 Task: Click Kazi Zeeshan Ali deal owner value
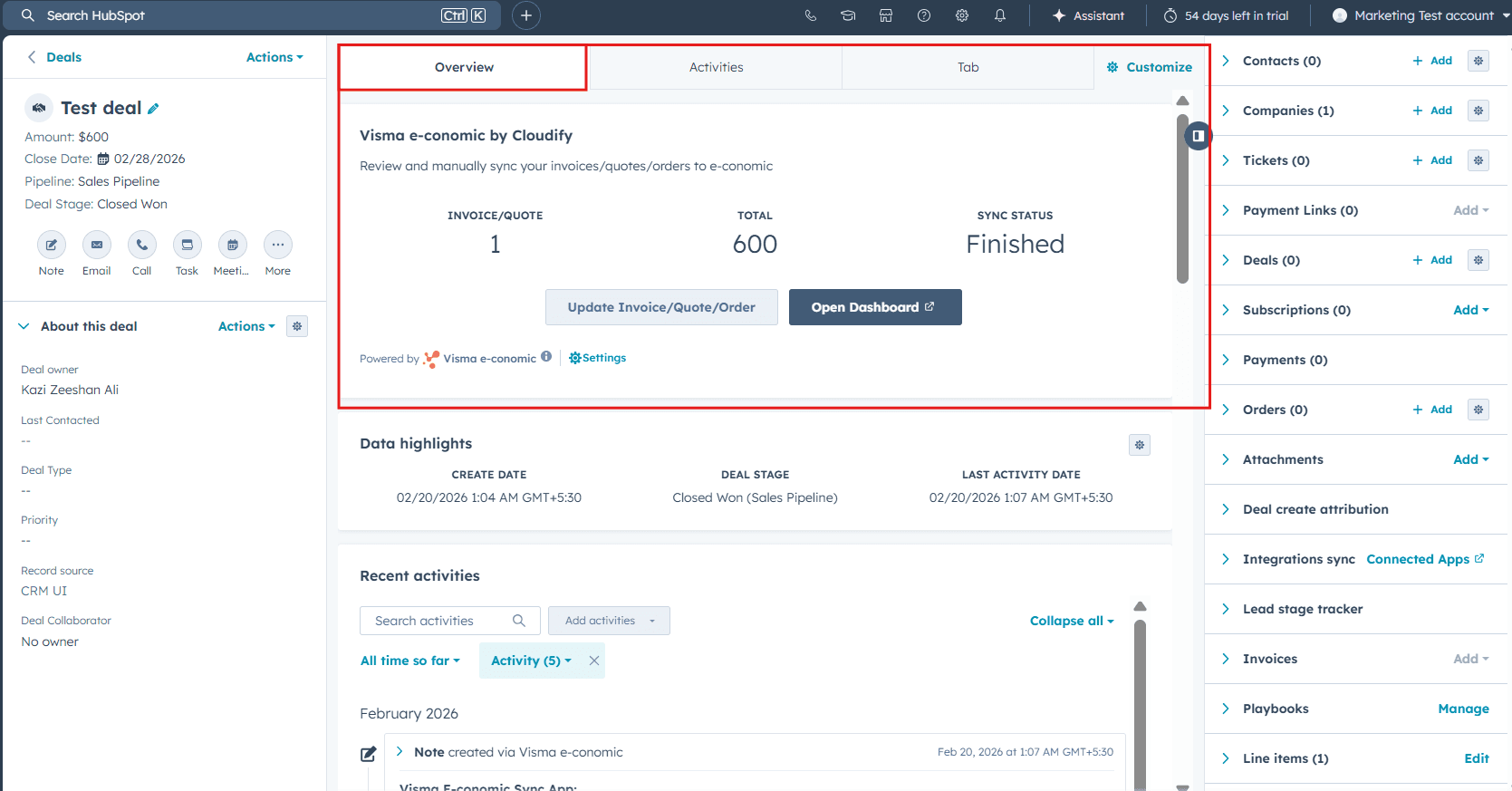pos(70,390)
